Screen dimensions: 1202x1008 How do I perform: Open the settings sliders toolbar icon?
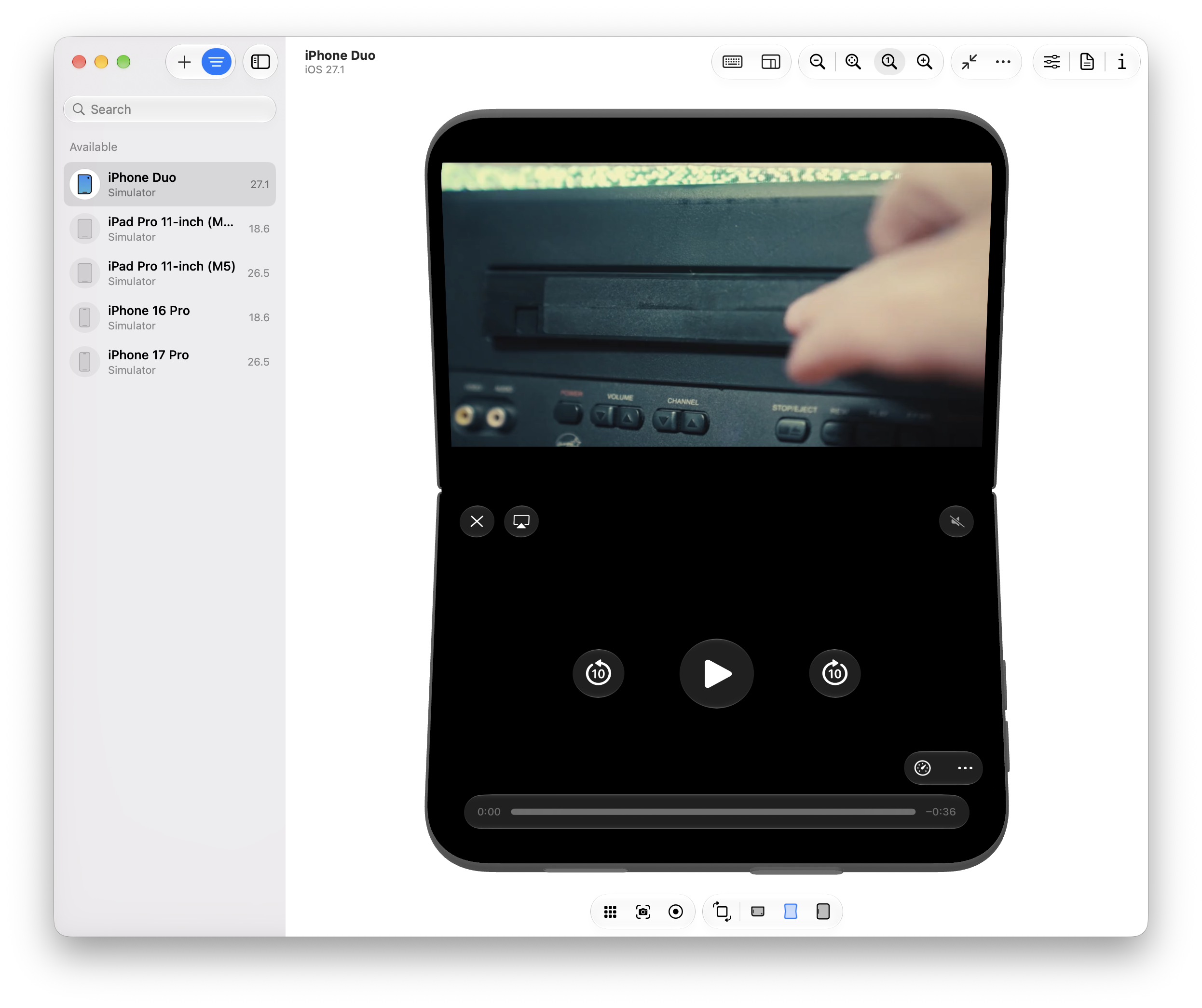1052,62
